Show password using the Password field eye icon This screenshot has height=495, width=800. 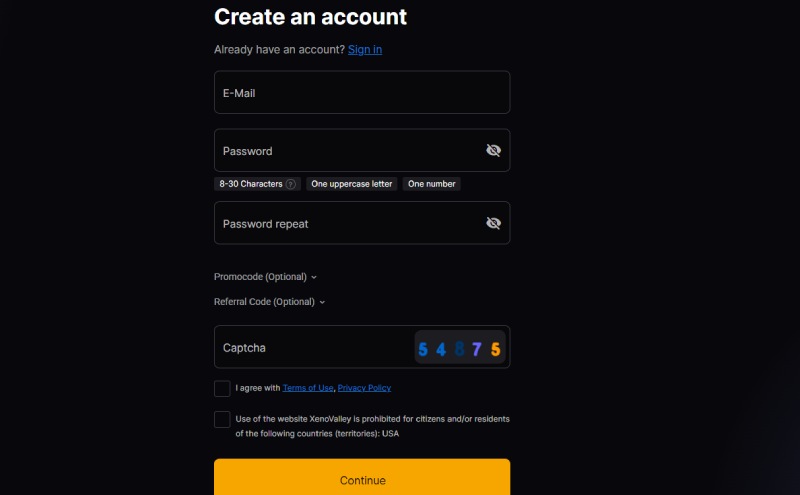click(x=493, y=150)
